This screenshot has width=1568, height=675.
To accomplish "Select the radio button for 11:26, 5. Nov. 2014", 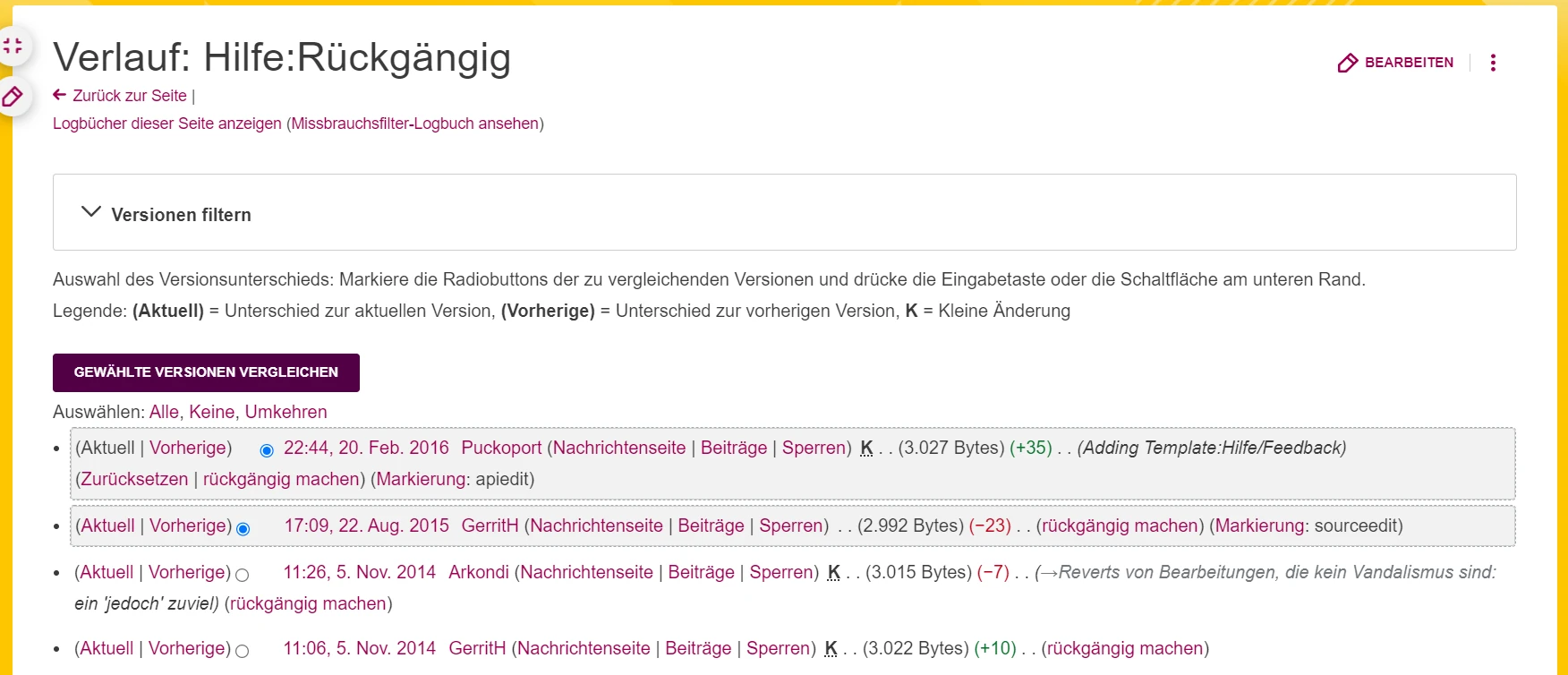I will tap(242, 575).
